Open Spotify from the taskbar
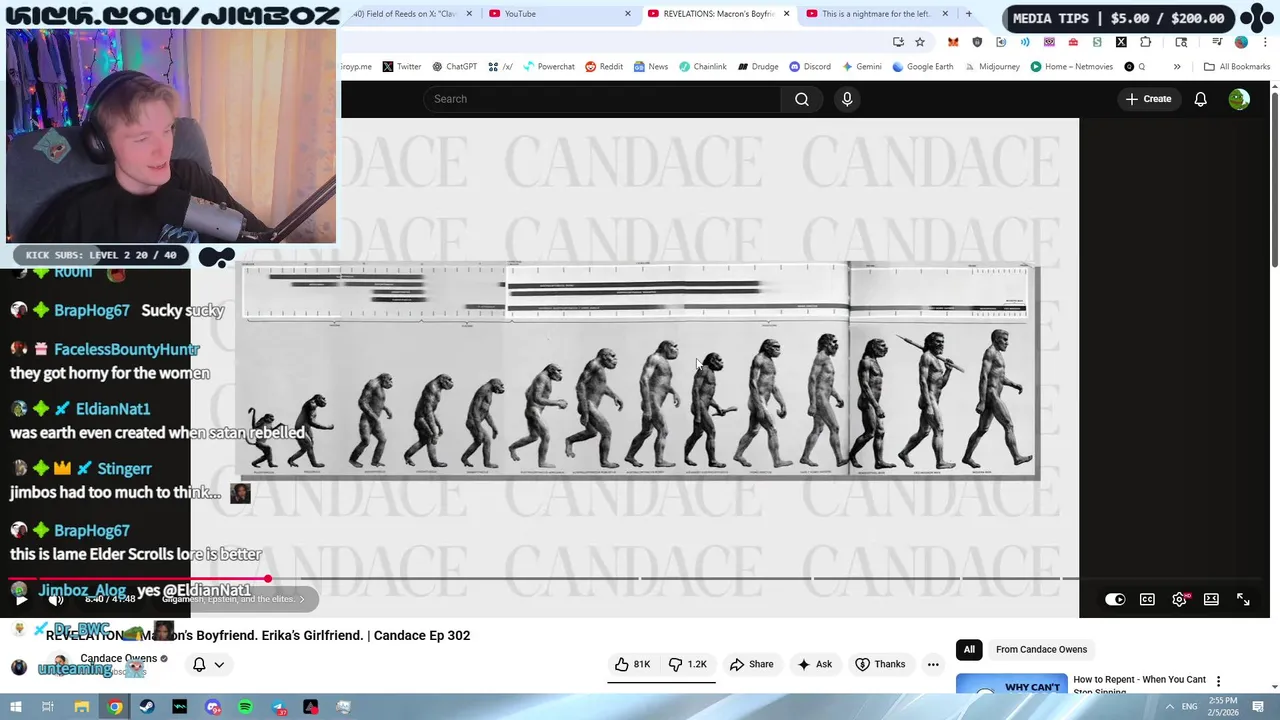The height and width of the screenshot is (720, 1280). [245, 707]
